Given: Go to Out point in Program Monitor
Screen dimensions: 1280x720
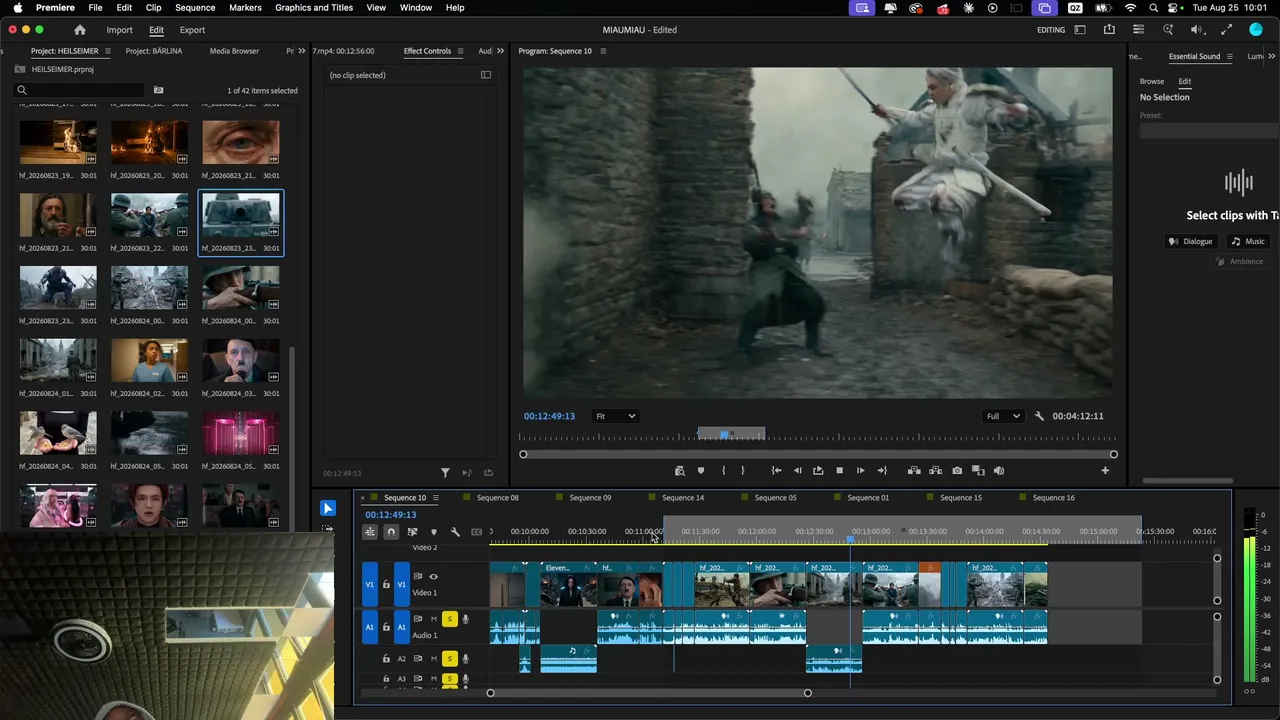Looking at the screenshot, I should click(881, 470).
